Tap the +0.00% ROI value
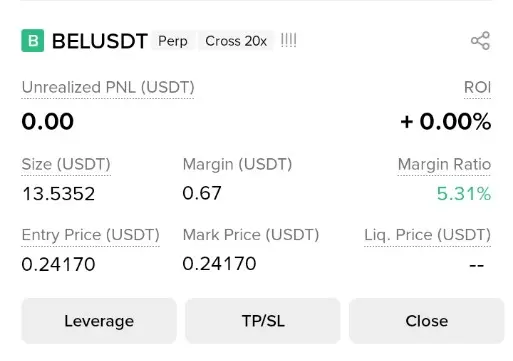Image resolution: width=513 pixels, height=361 pixels. (446, 121)
